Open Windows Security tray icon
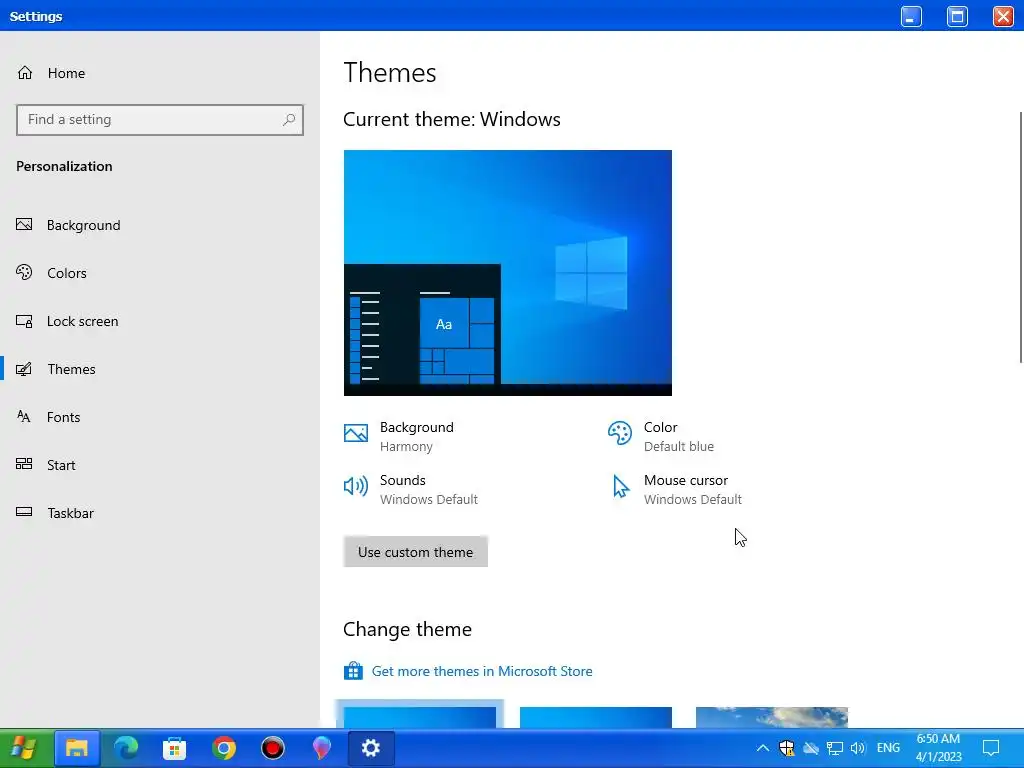Viewport: 1024px width, 768px height. click(786, 748)
